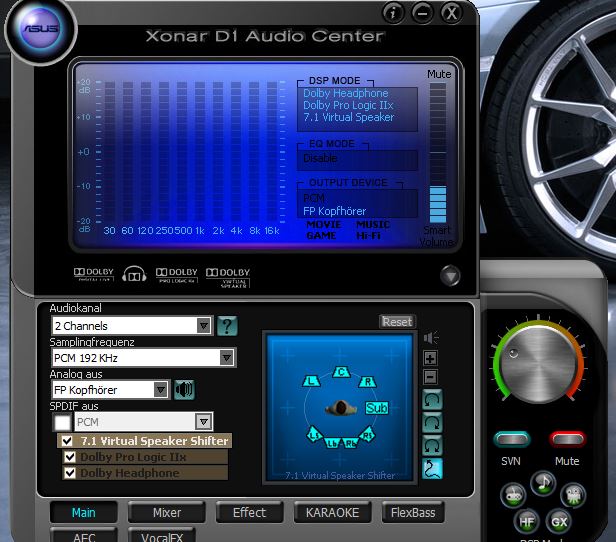Screen dimensions: 616x542
Task: Switch to the AEC tab
Action: pos(84,535)
